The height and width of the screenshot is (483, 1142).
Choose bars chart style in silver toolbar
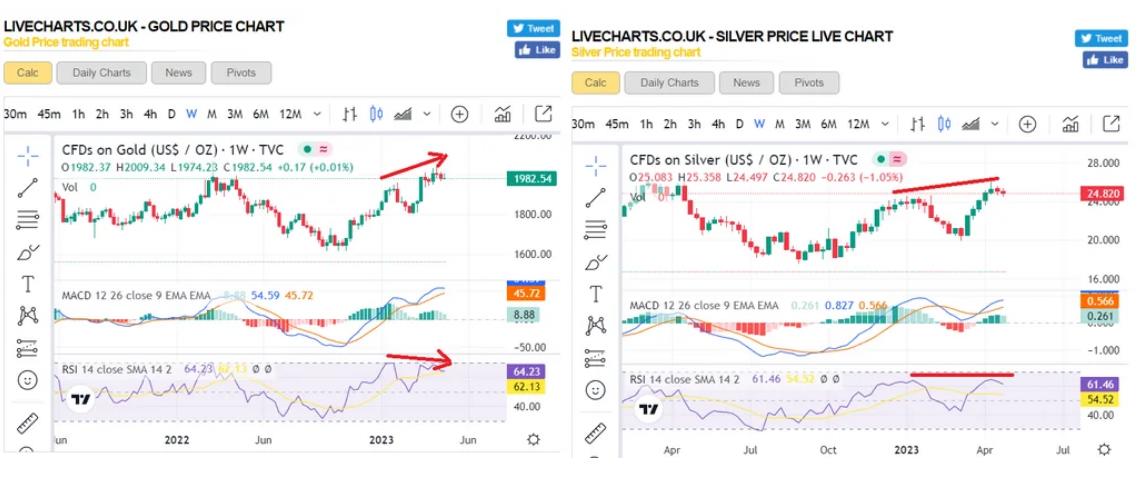(x=918, y=124)
